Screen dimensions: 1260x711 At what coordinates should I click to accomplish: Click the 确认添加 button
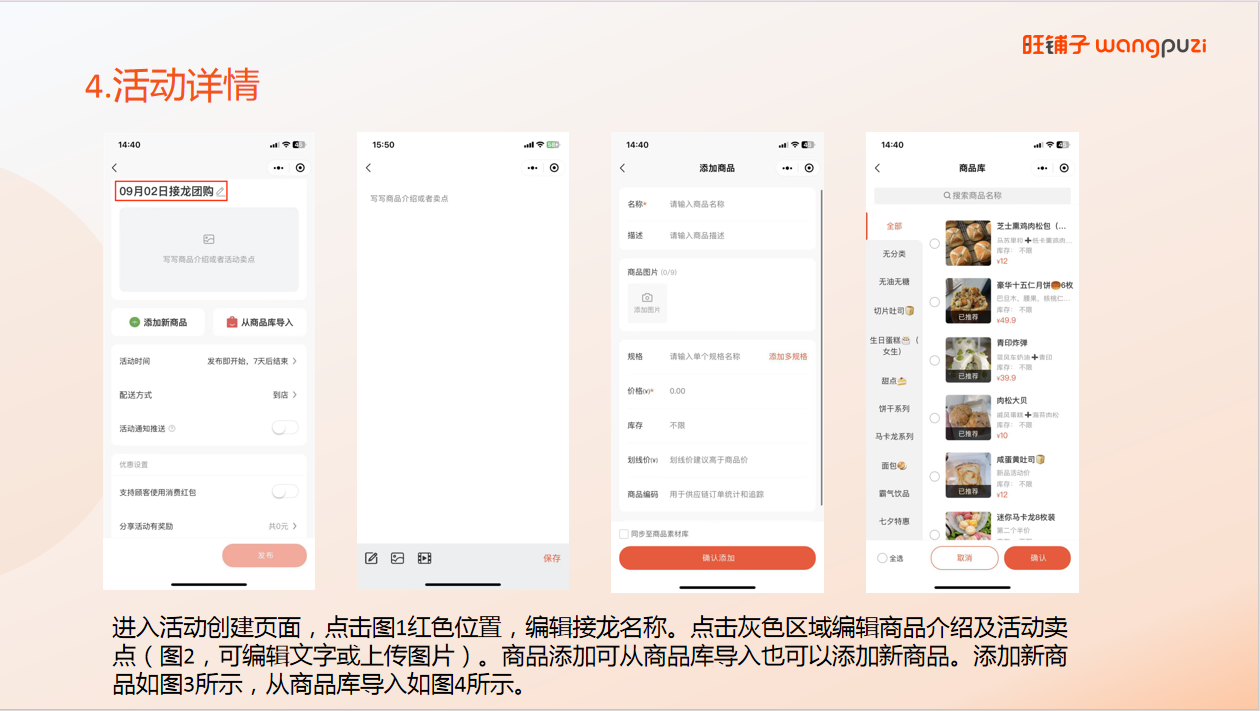[717, 558]
